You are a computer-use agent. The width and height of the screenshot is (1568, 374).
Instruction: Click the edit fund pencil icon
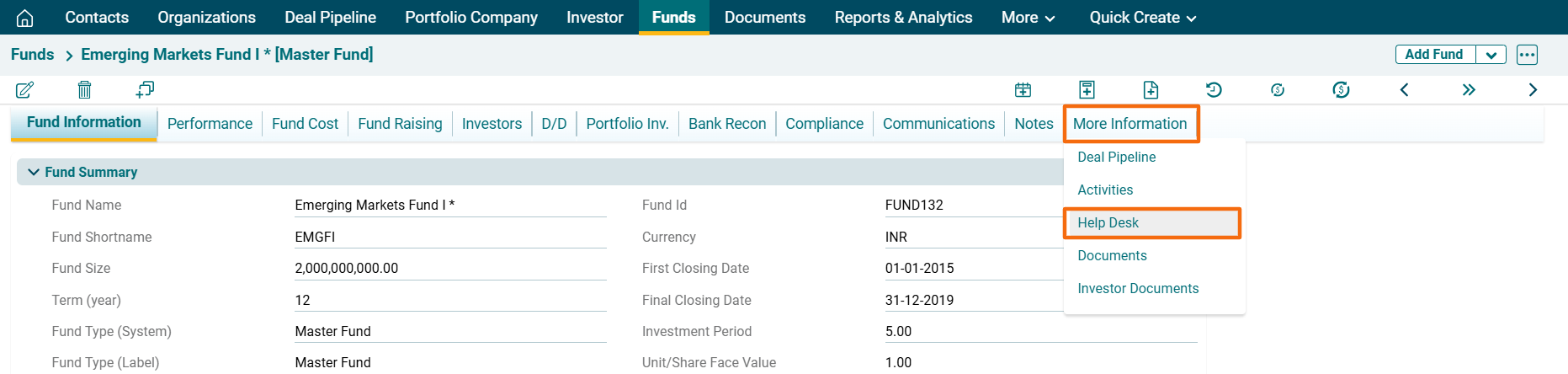coord(24,89)
